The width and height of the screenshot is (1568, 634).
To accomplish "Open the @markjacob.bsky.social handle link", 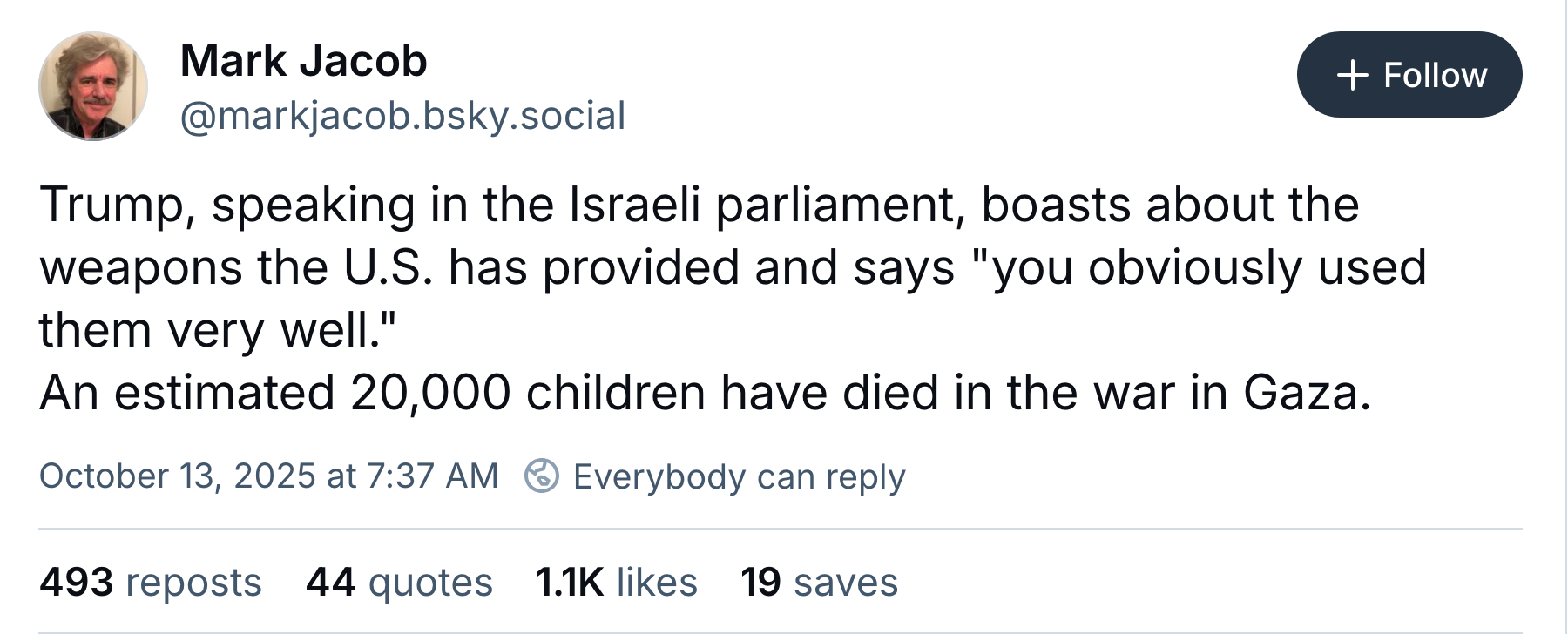I will coord(402,116).
